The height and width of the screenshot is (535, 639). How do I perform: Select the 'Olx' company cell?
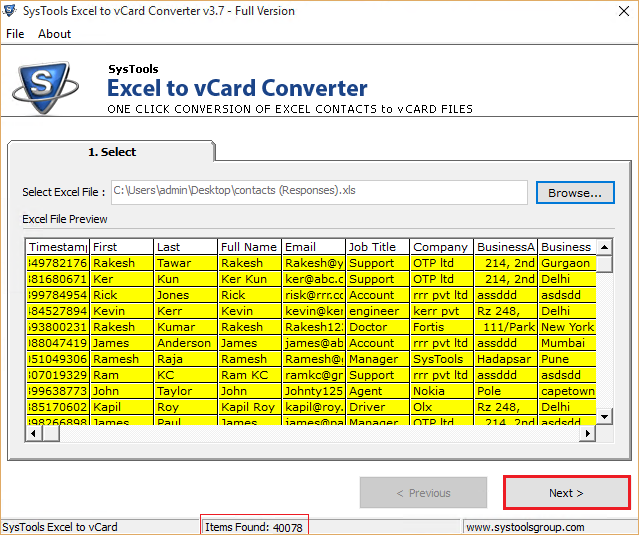pos(441,407)
